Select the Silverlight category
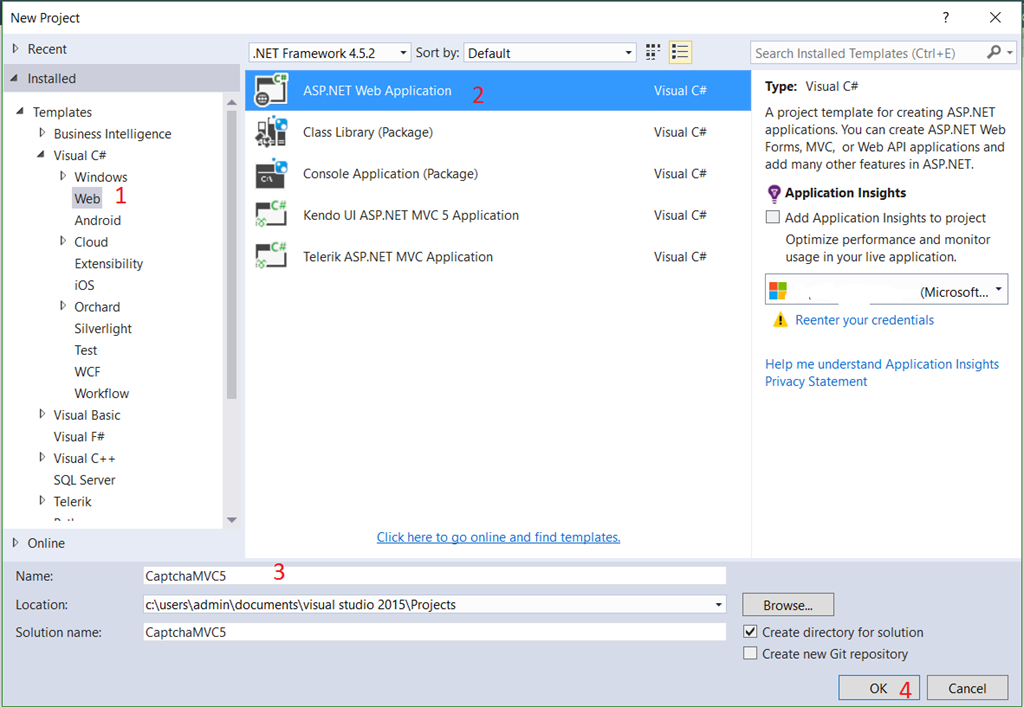 point(103,328)
